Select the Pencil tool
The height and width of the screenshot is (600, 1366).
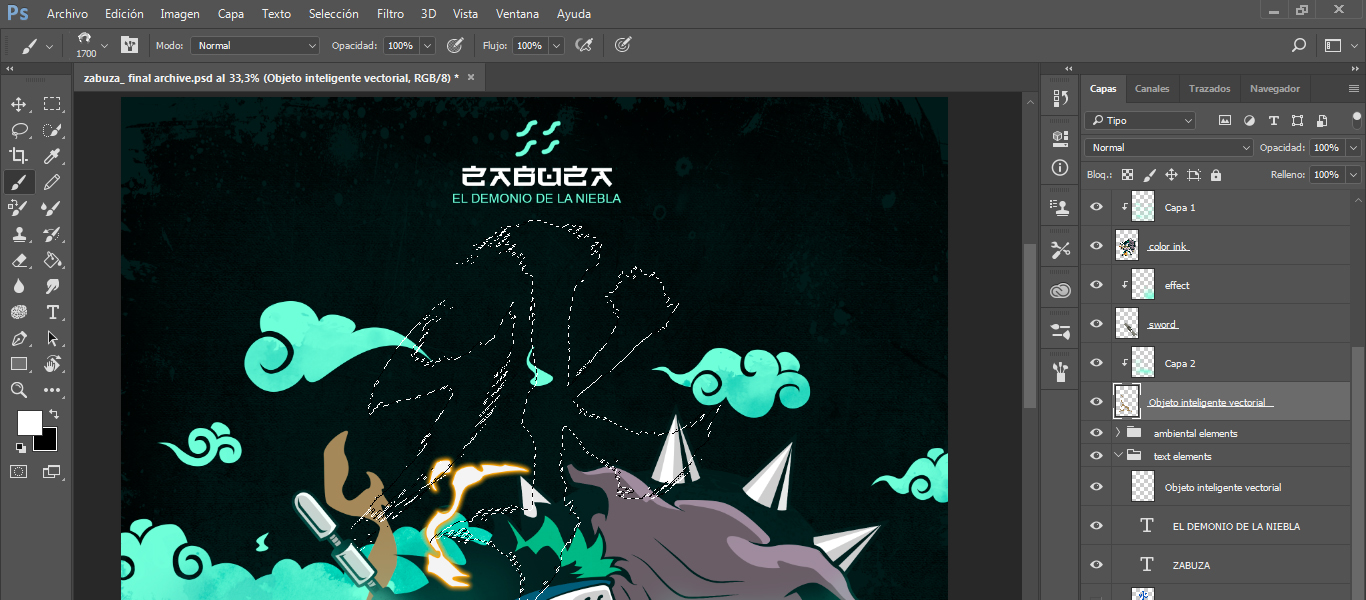[52, 182]
